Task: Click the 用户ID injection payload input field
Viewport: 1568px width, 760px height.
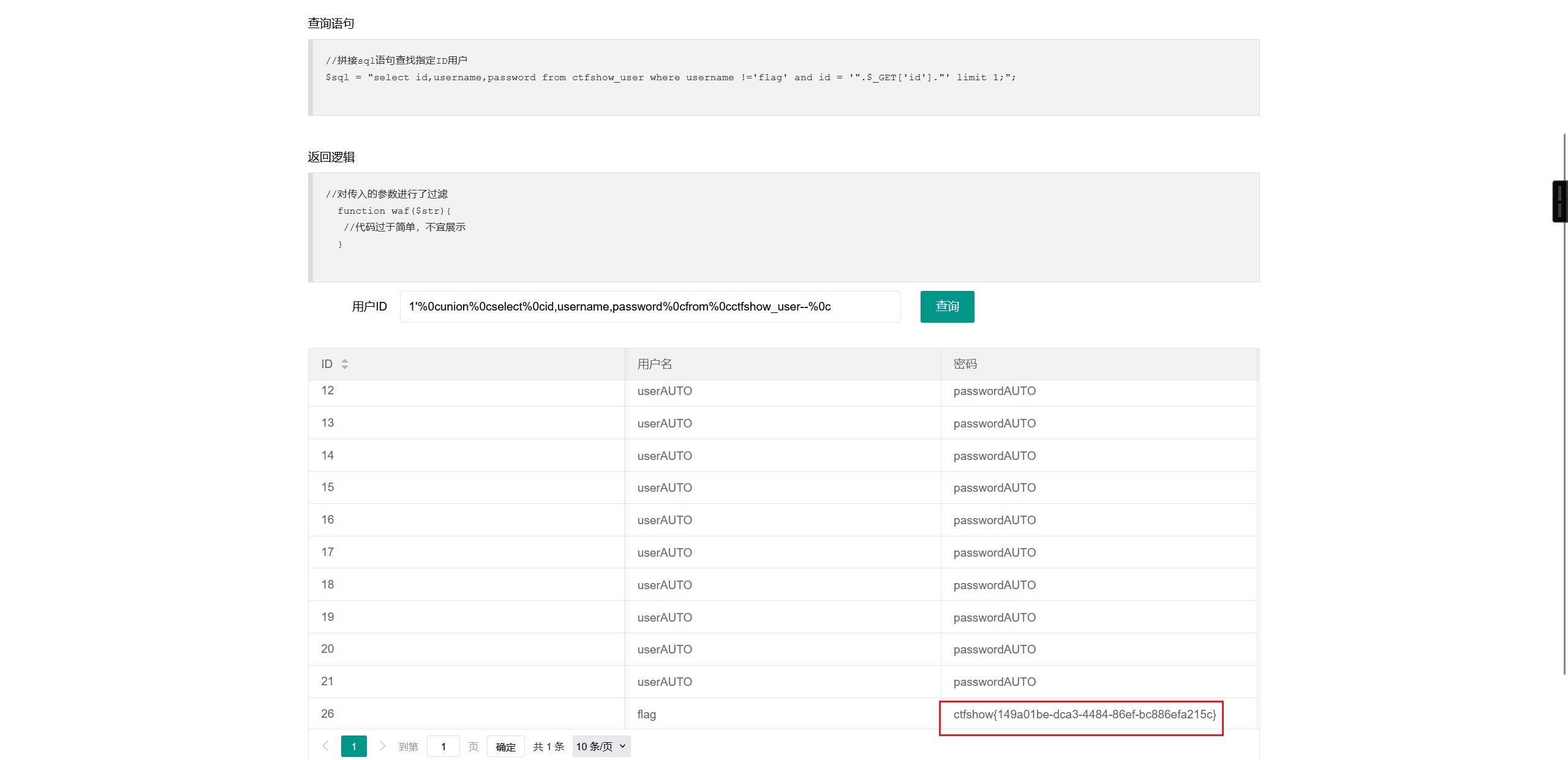Action: pos(649,306)
